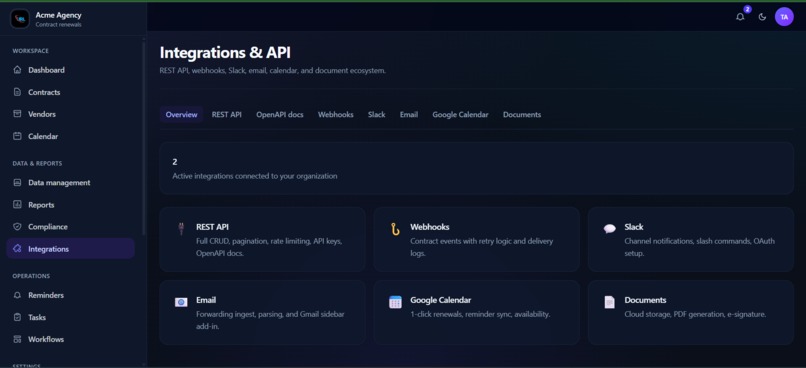Open the Google Calendar card title

(x=441, y=300)
